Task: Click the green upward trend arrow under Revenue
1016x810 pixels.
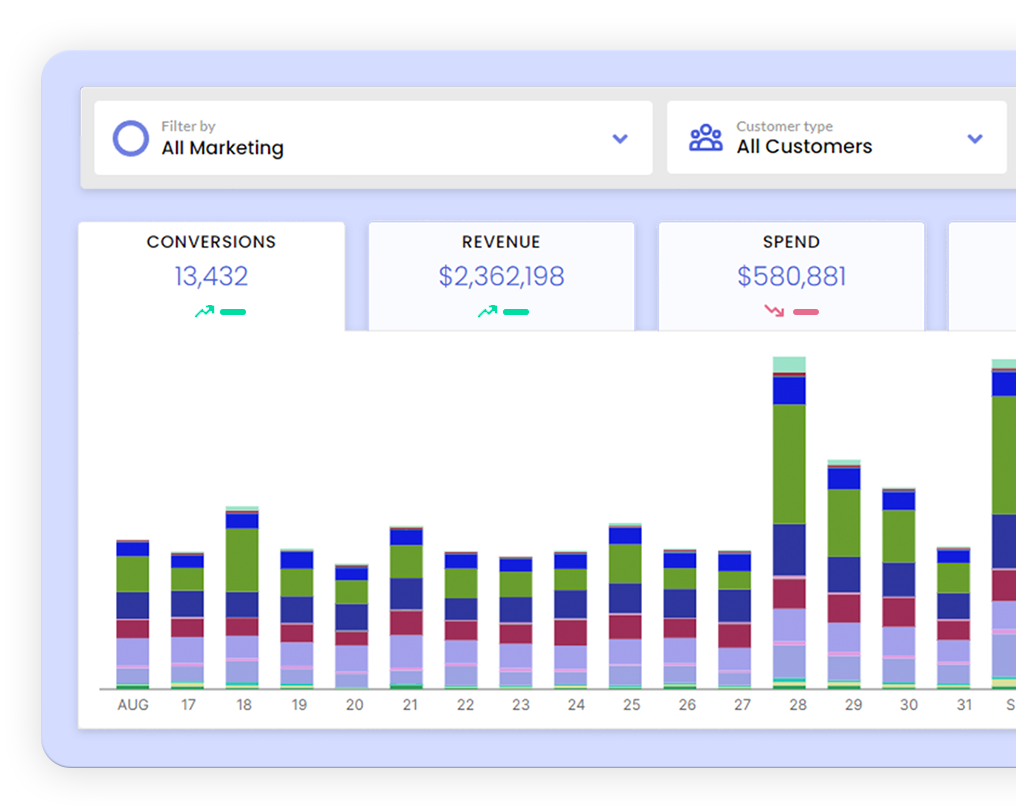Action: (487, 312)
